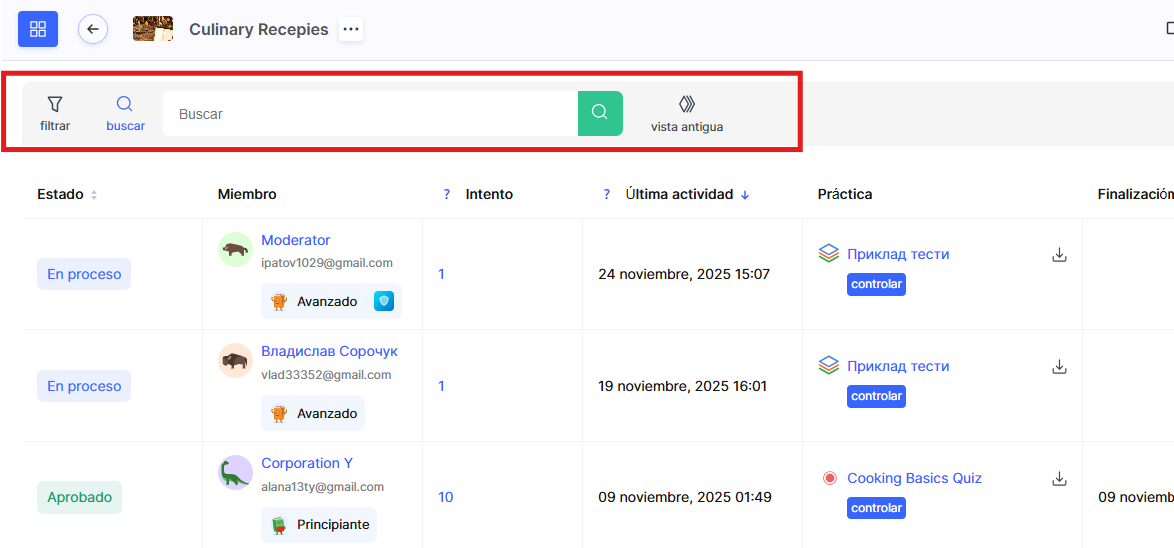The width and height of the screenshot is (1174, 548).
Task: Click the blue grid dashboard icon
Action: coord(38,29)
